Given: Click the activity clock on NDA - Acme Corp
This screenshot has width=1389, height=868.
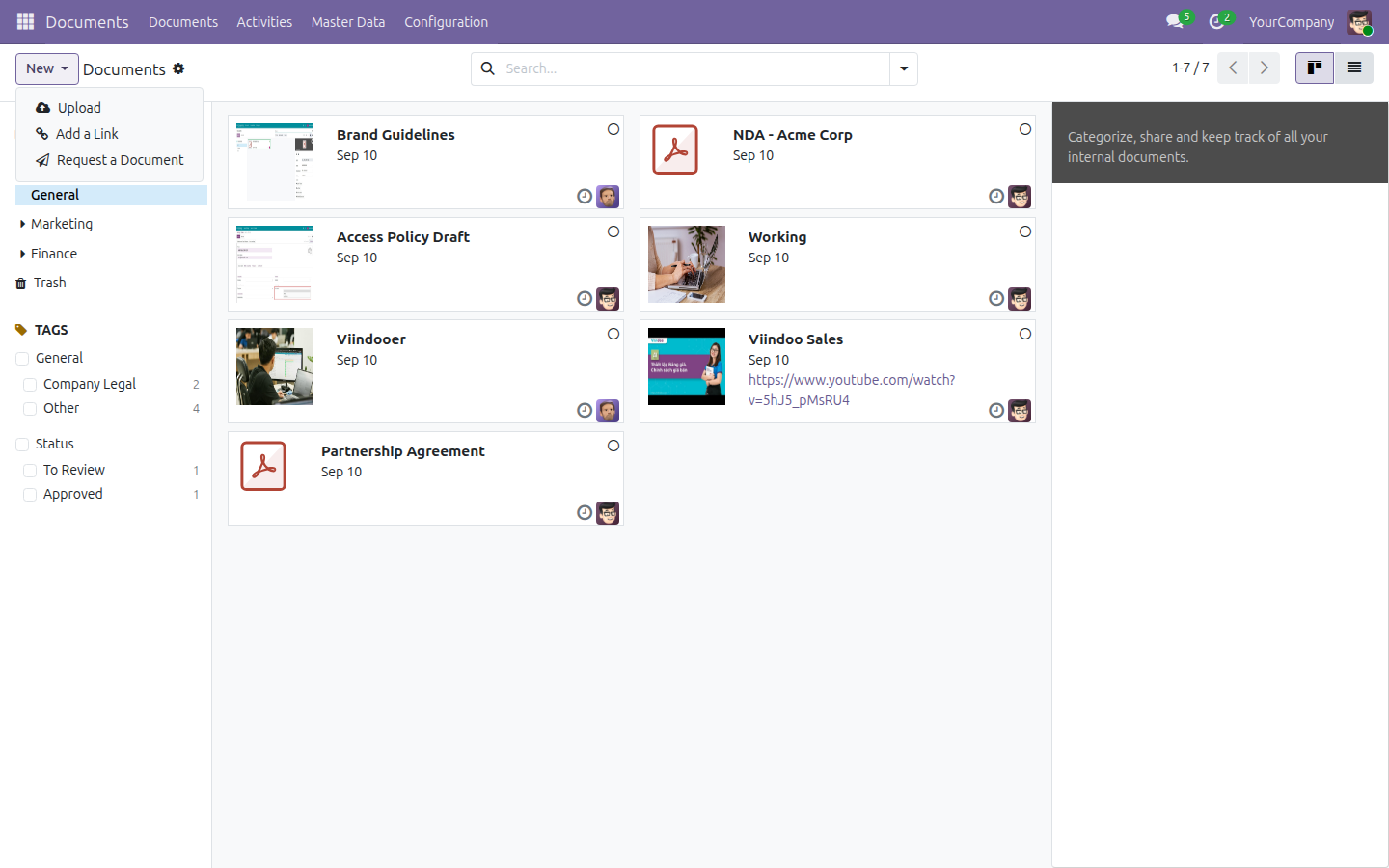Looking at the screenshot, I should pos(996,197).
